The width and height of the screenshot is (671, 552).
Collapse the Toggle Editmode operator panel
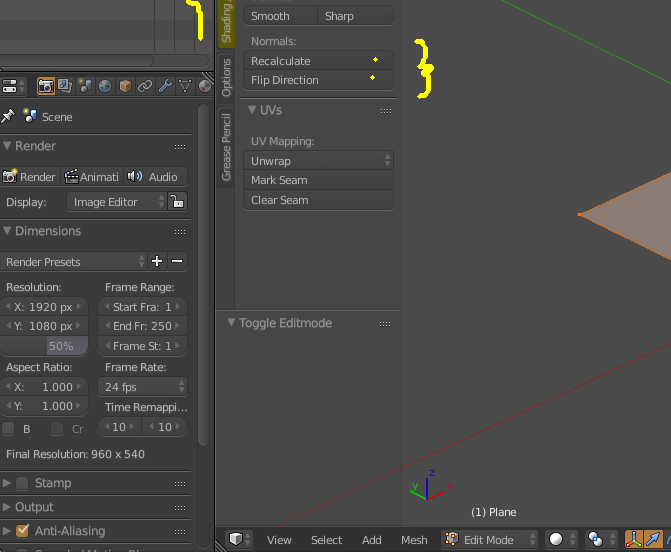click(232, 323)
